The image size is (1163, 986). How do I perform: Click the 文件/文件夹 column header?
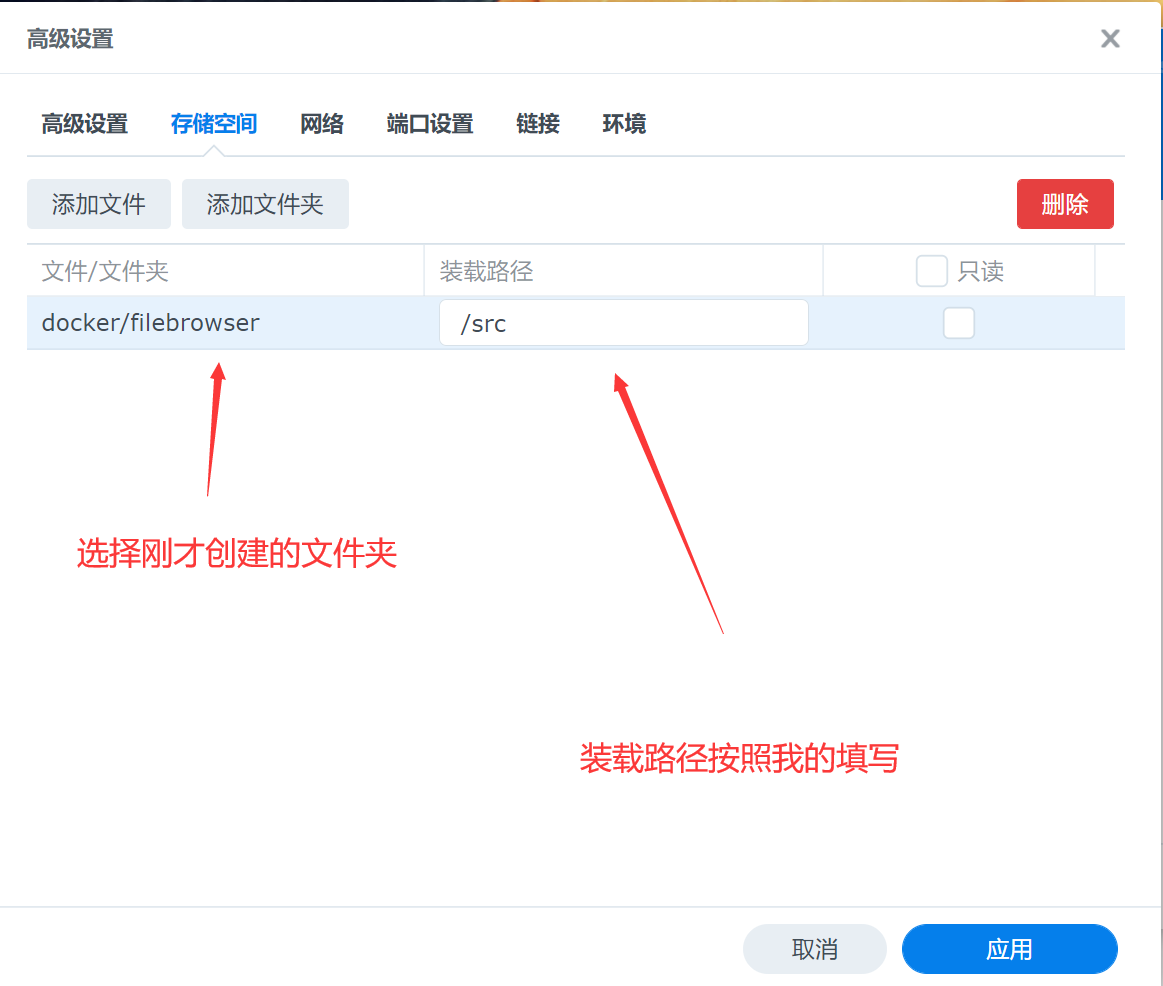tap(105, 271)
